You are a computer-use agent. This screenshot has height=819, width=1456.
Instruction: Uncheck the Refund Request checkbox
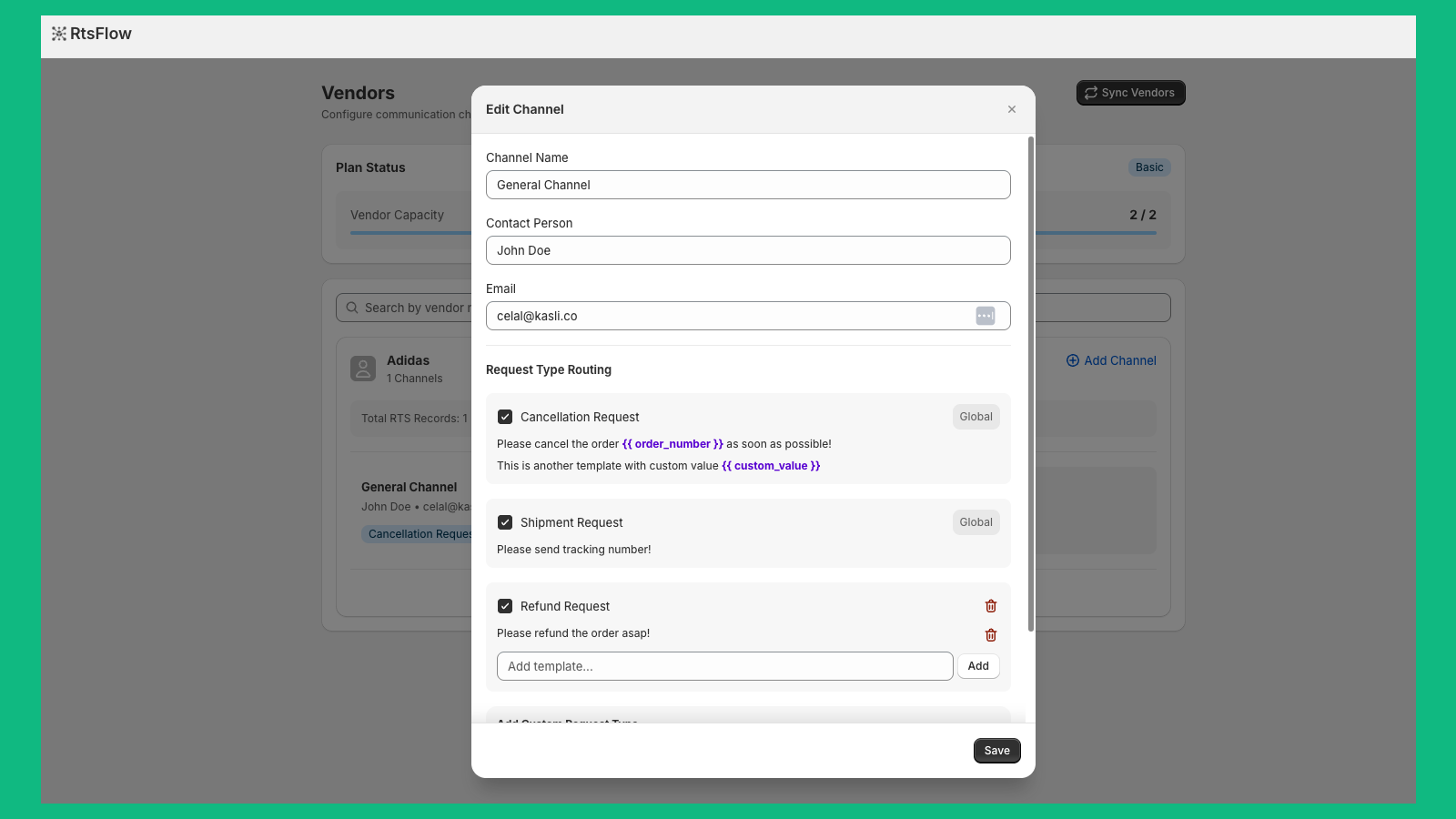tap(505, 606)
